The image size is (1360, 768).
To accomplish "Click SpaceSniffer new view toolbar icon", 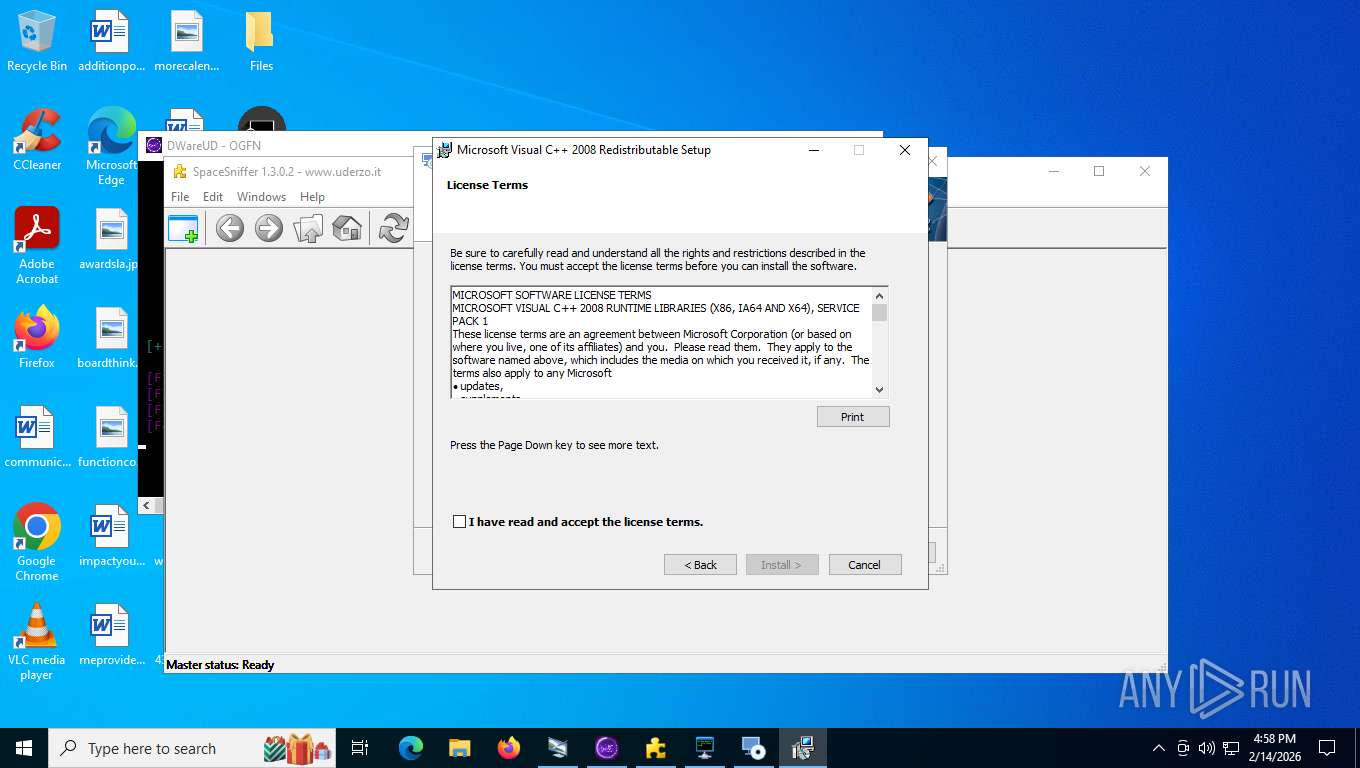I will coord(183,228).
